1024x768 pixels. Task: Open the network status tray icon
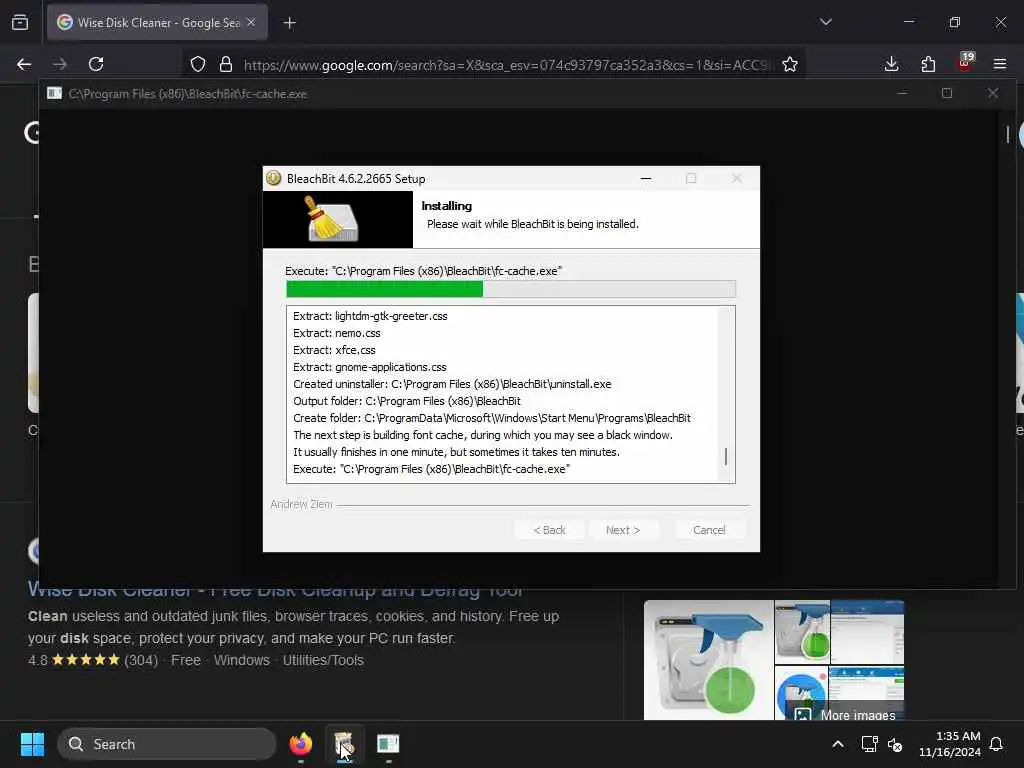tap(869, 744)
